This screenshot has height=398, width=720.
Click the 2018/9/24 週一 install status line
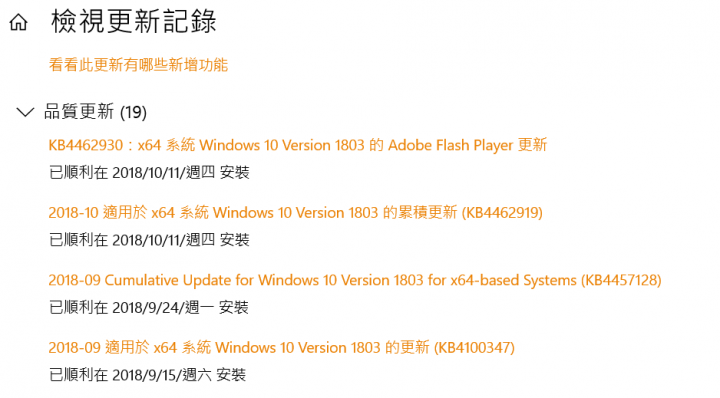point(149,308)
